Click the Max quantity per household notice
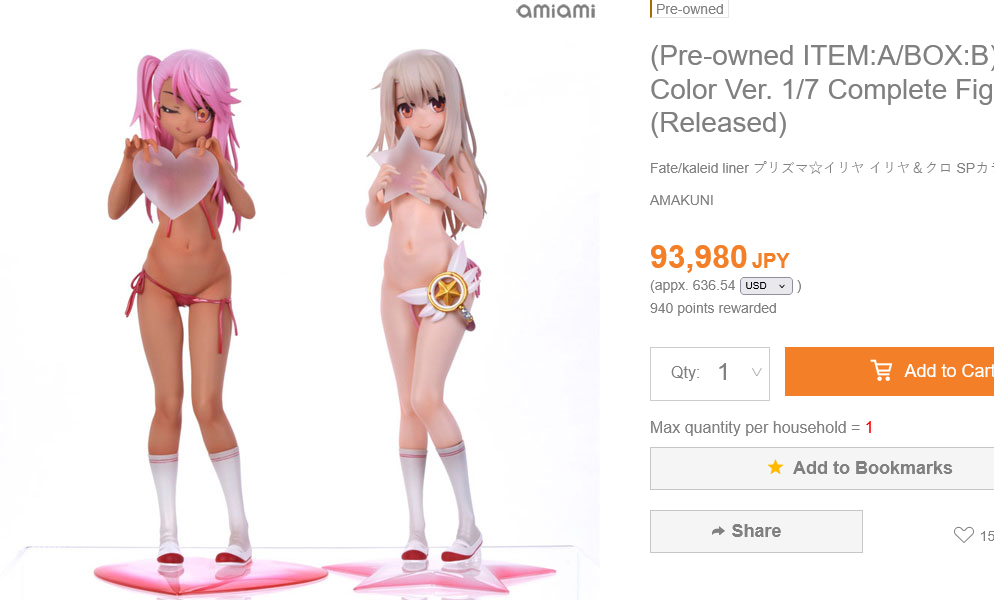Image resolution: width=994 pixels, height=600 pixels. pyautogui.click(x=761, y=427)
